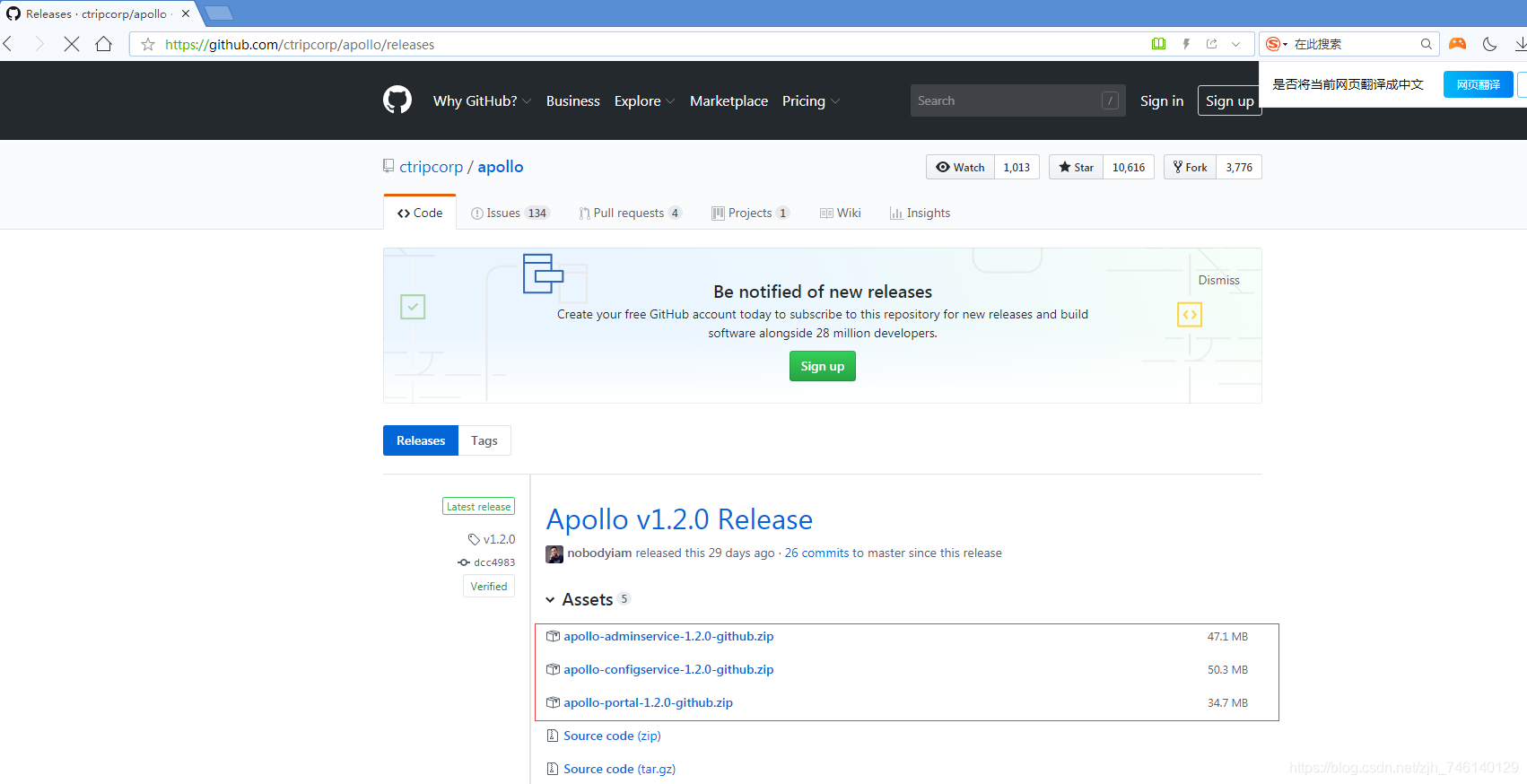Click the browser forward arrow

(x=39, y=44)
